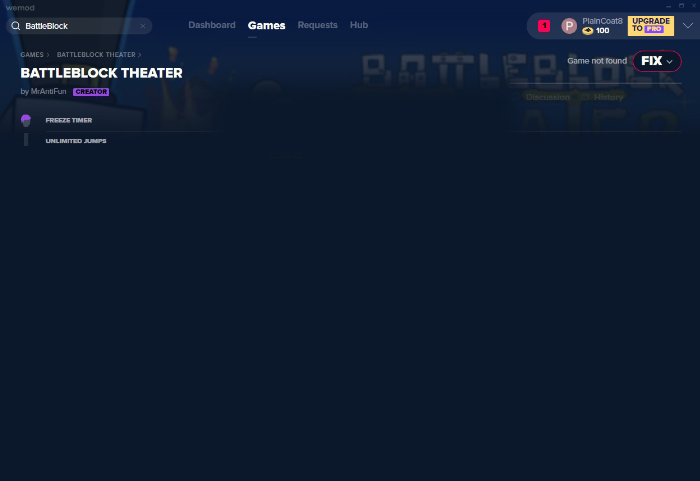
Task: Maximize the WeMod window
Action: [x=681, y=6]
